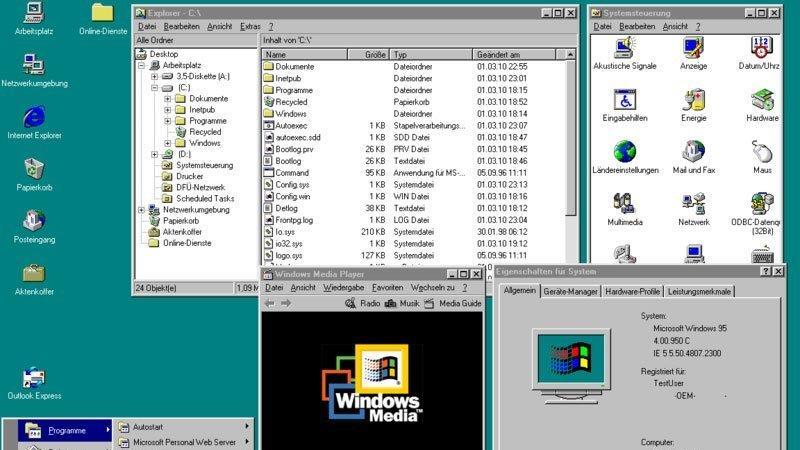Open Favoriten menu in Media Player

(x=387, y=288)
